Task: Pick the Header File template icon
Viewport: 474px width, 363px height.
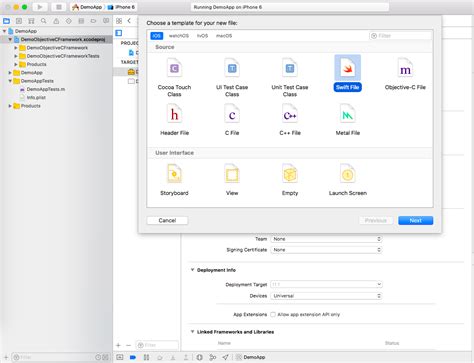Action: pos(174,114)
